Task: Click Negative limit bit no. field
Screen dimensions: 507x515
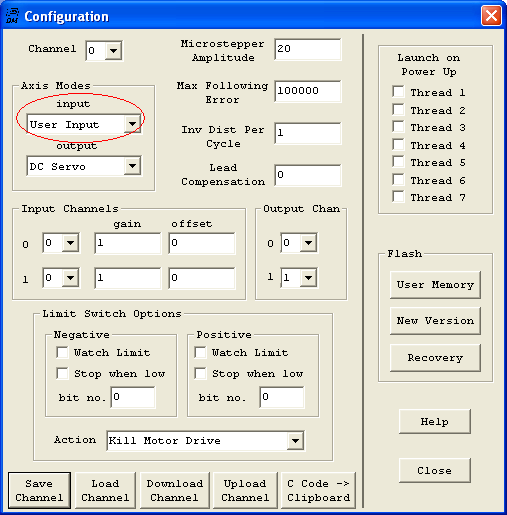Action: (133, 397)
